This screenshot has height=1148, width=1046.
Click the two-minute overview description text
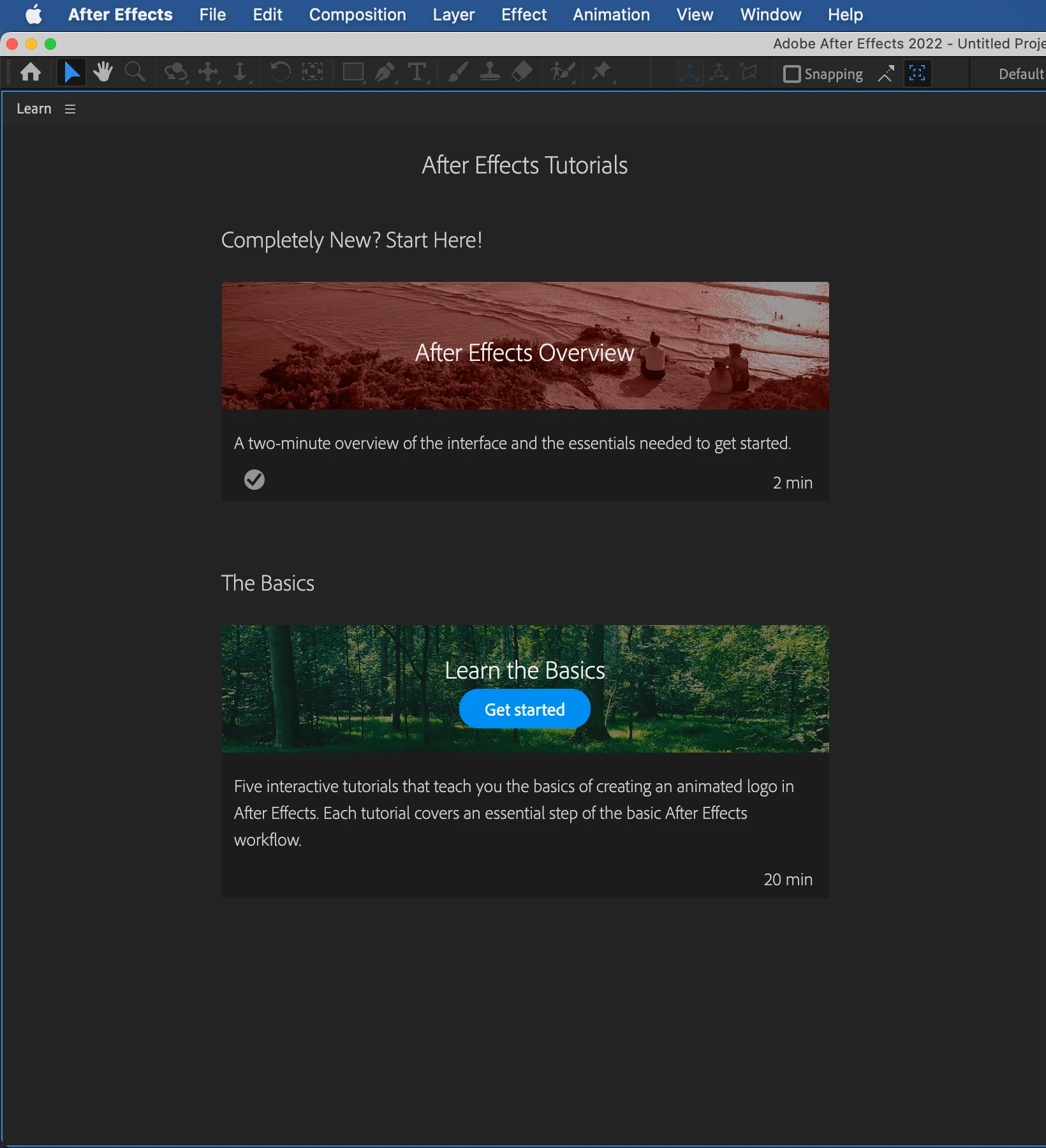(512, 443)
